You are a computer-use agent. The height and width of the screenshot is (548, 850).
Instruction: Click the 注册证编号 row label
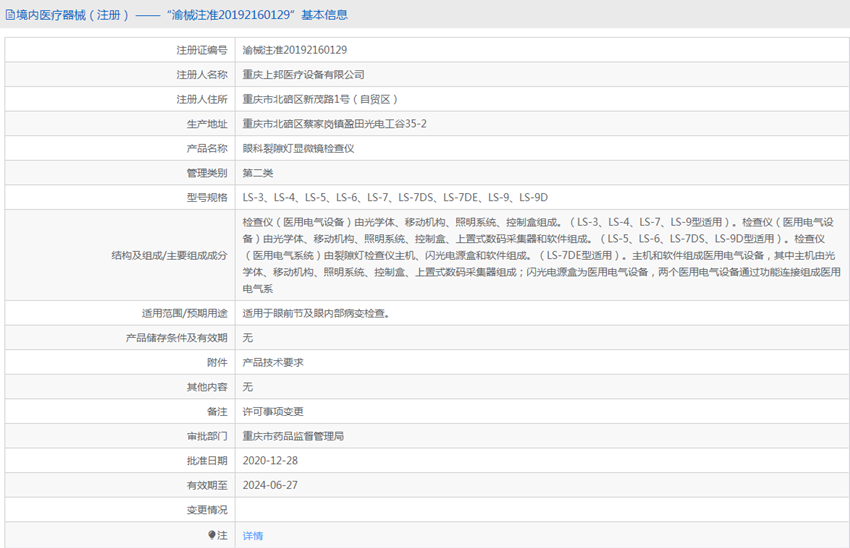pyautogui.click(x=202, y=50)
